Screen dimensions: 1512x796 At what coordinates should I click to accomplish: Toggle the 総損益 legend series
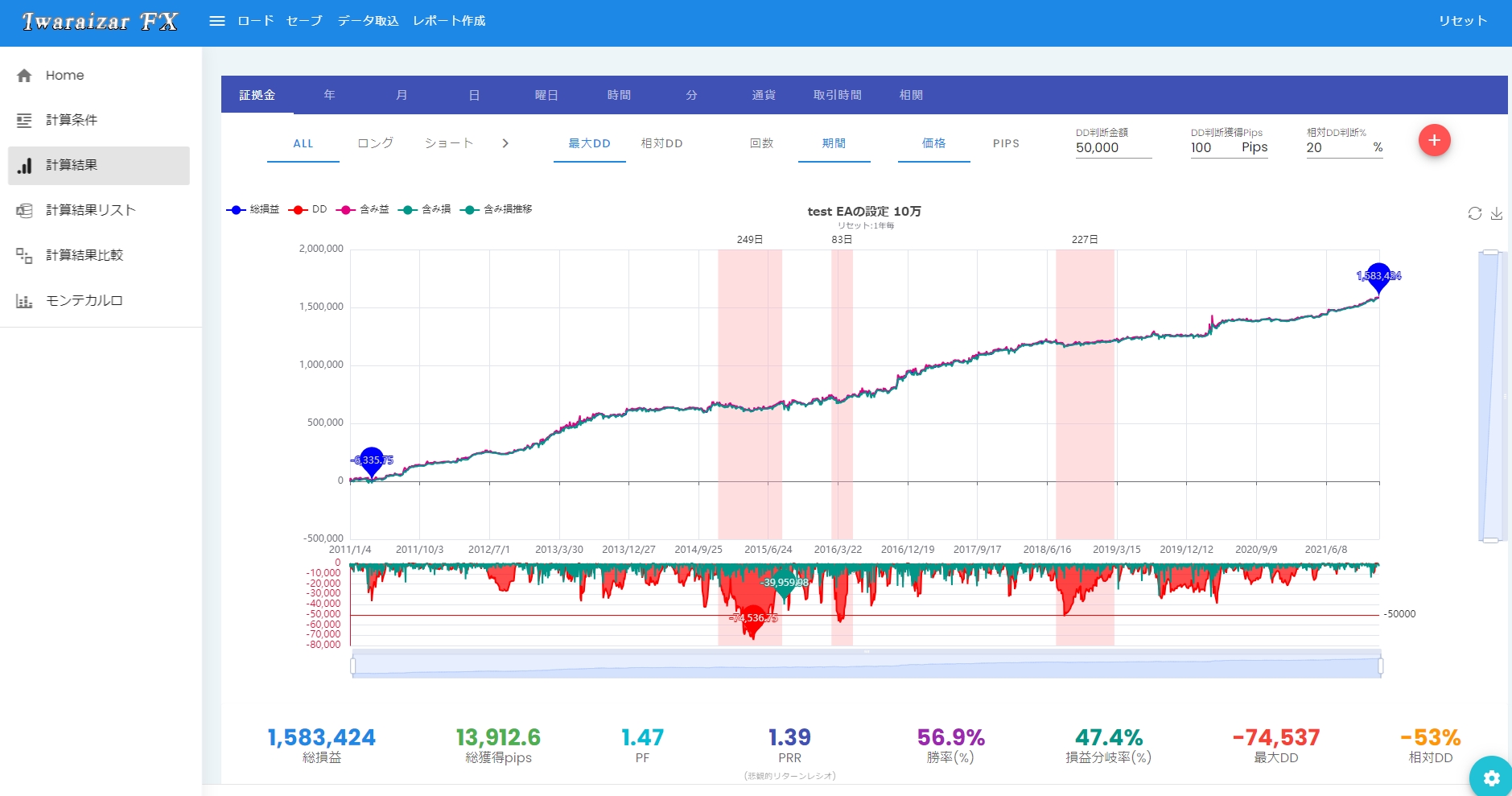coord(254,209)
